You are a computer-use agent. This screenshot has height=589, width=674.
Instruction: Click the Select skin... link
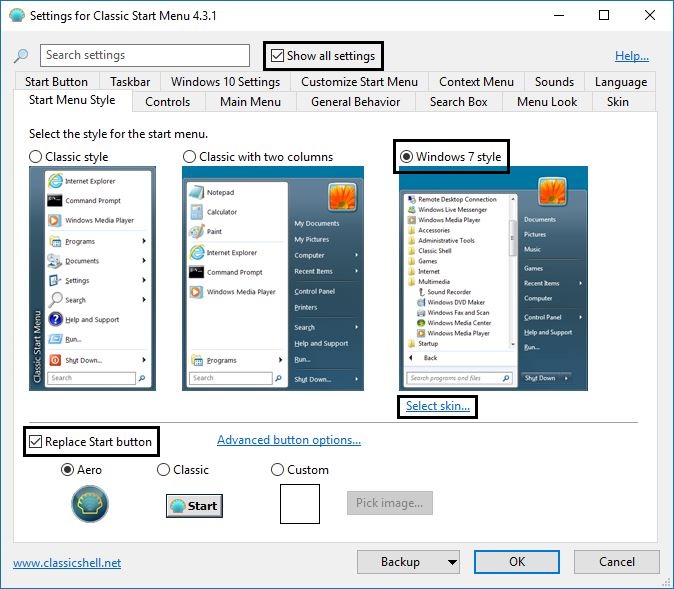(438, 406)
